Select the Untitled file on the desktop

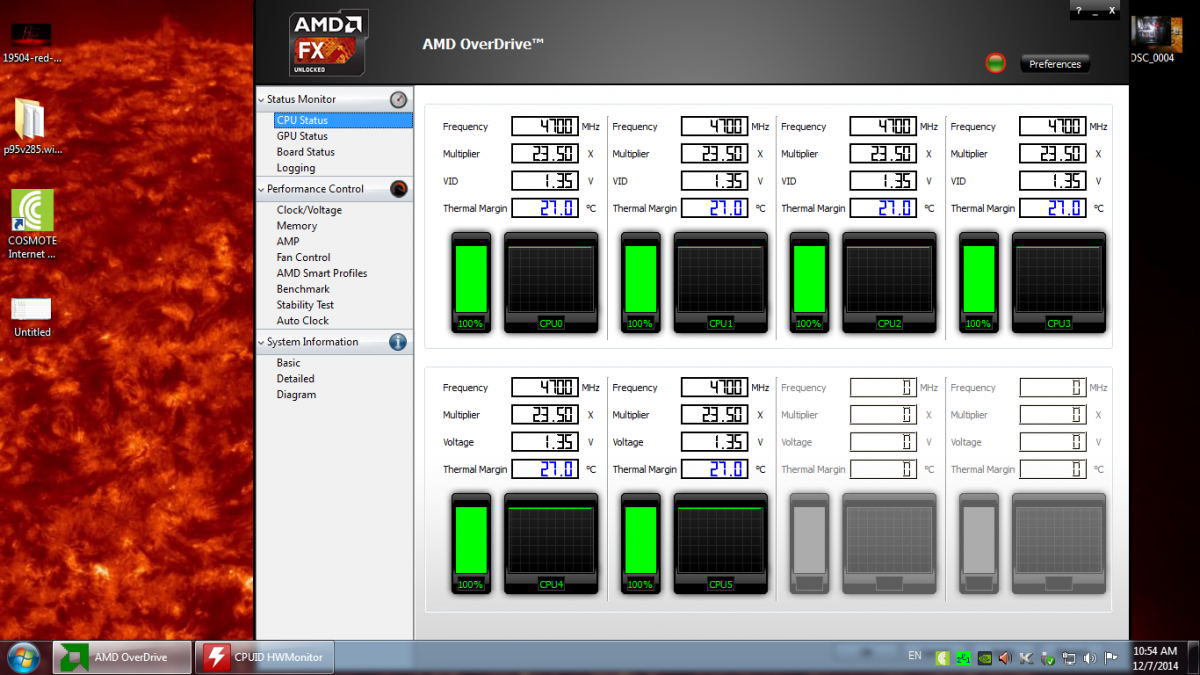pos(32,317)
